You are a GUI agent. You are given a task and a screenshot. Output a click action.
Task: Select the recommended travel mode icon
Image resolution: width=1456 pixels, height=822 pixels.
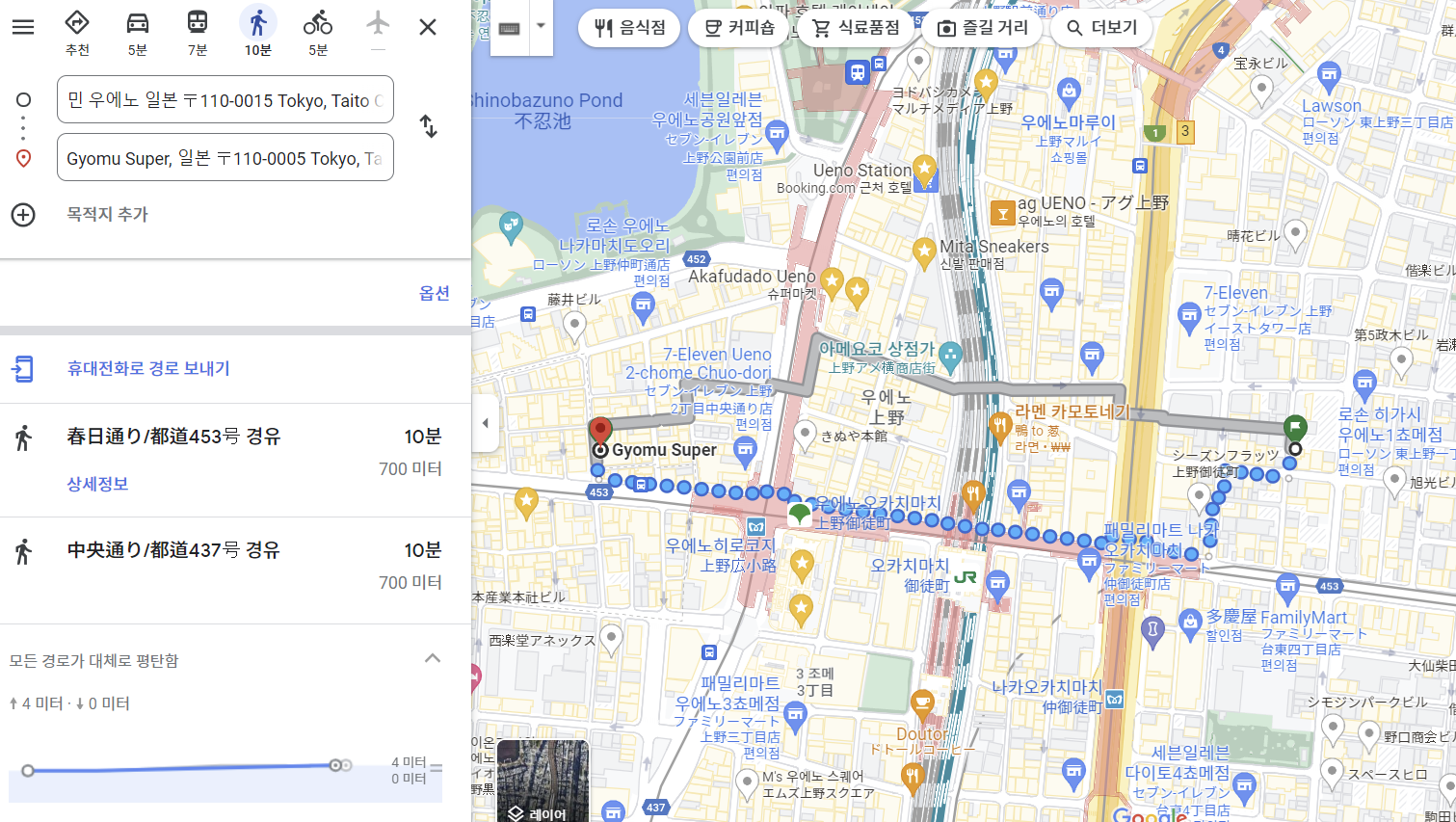(x=77, y=22)
